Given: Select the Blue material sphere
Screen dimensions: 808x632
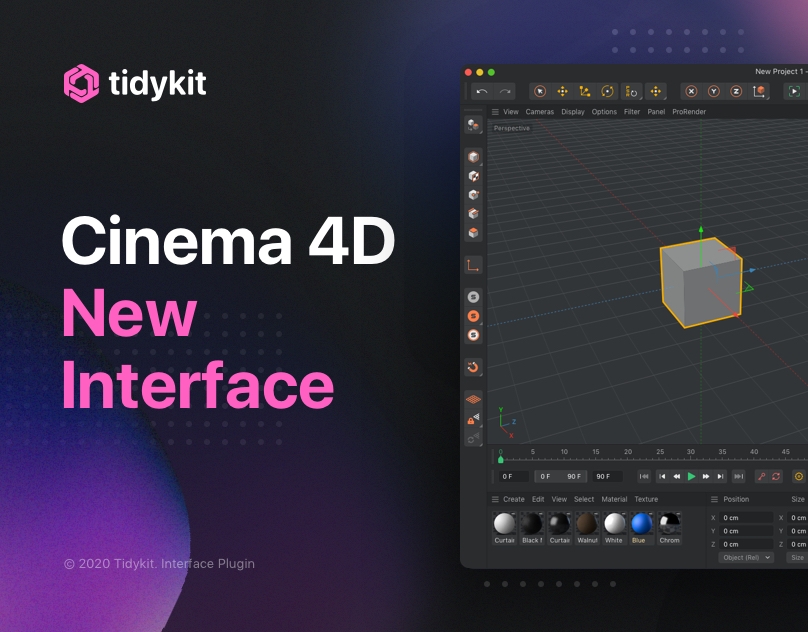Looking at the screenshot, I should [642, 524].
